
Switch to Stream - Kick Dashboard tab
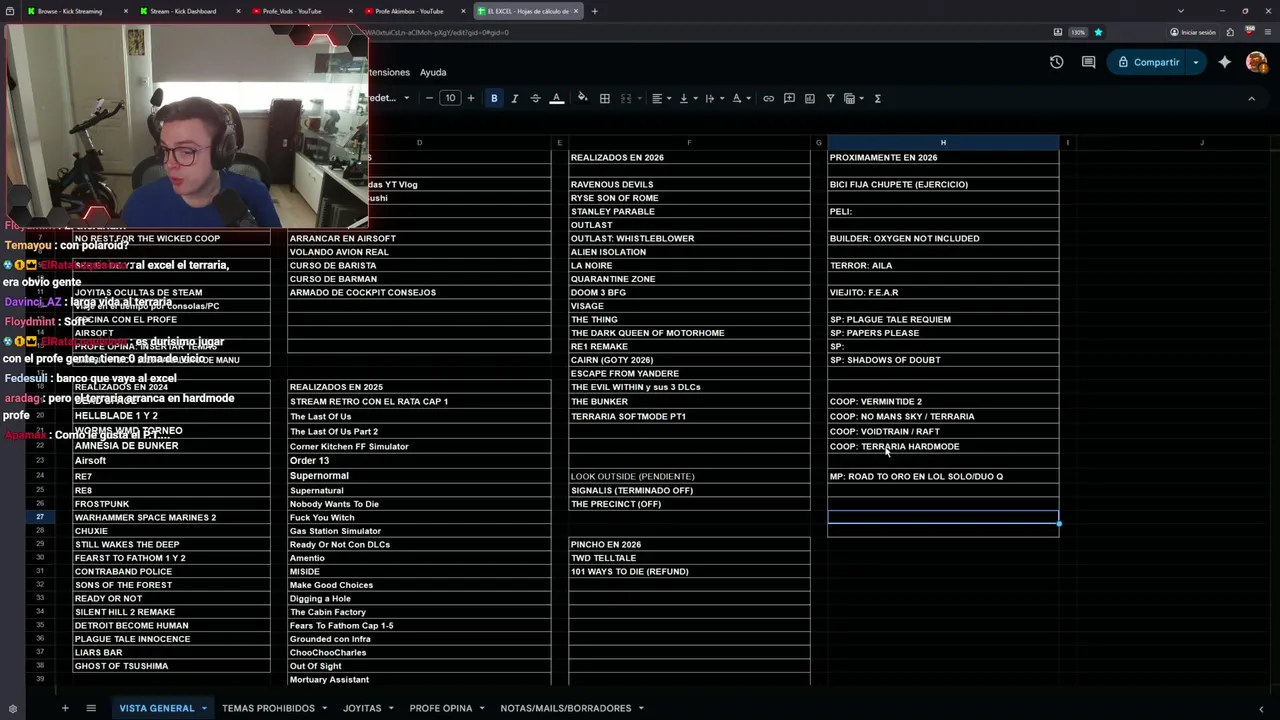[x=183, y=11]
